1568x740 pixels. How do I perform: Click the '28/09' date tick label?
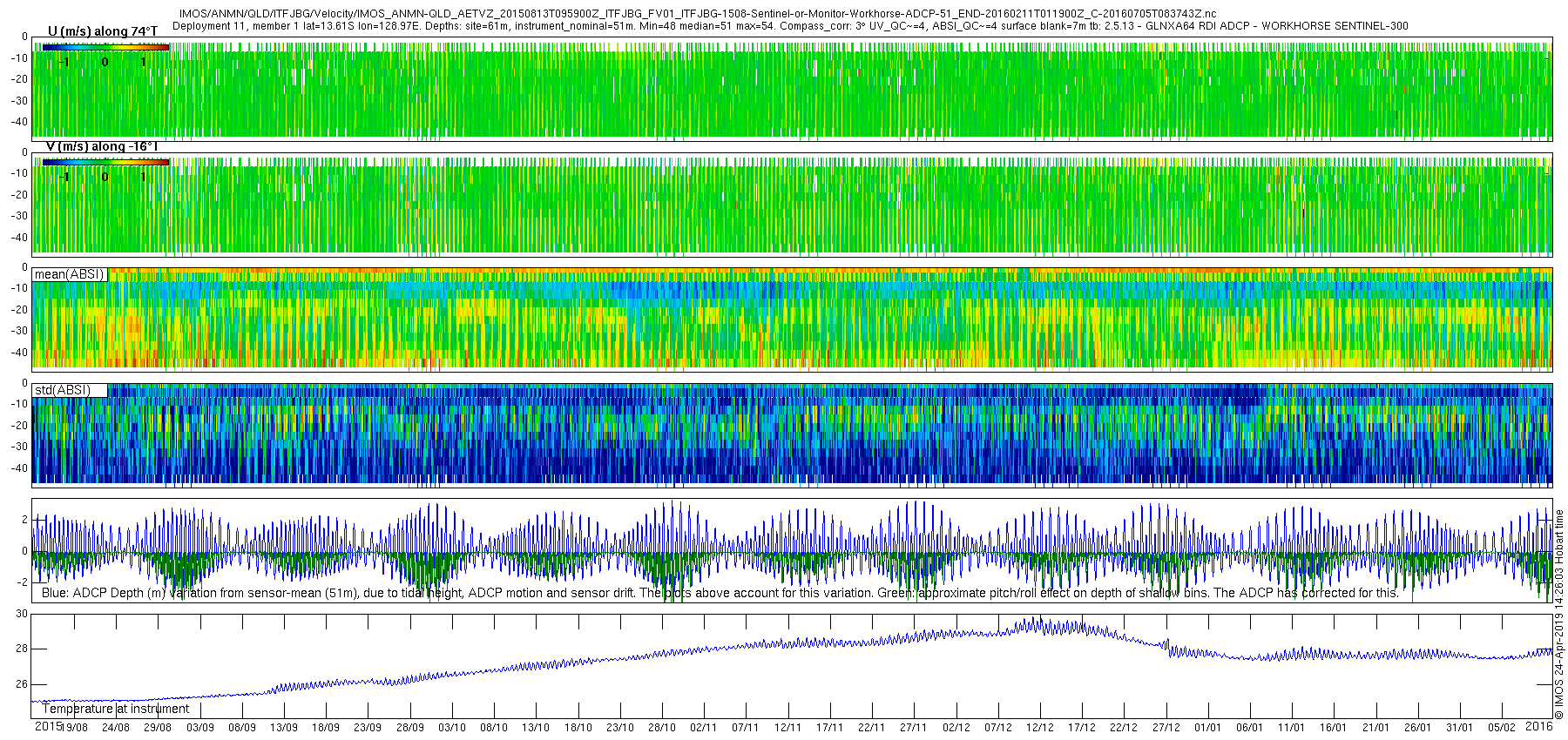point(410,728)
